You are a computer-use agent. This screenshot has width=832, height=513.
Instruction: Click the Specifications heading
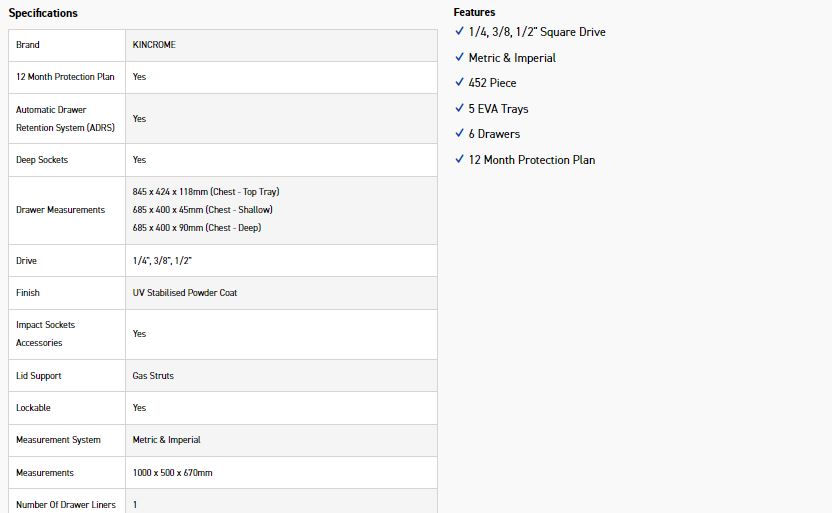click(x=43, y=13)
